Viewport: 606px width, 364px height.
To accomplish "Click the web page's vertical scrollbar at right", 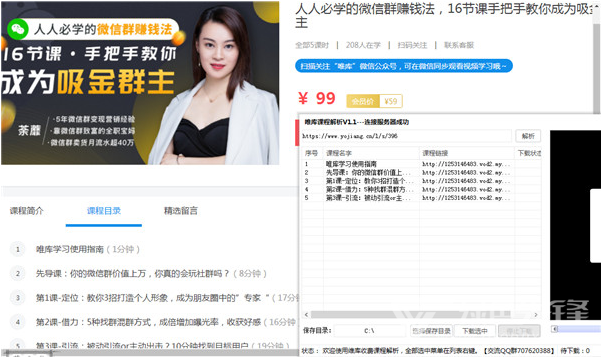I will tap(596, 58).
